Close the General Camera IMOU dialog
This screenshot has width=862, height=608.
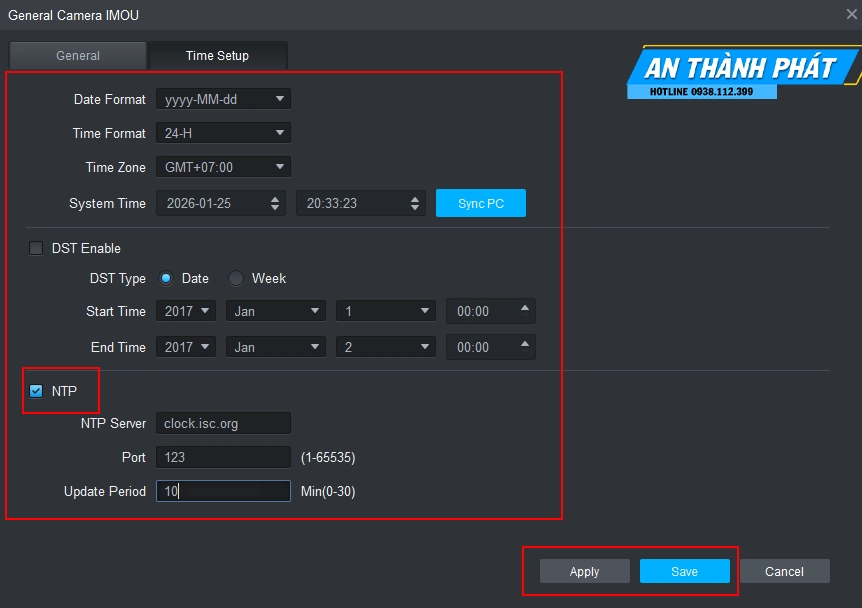point(851,13)
